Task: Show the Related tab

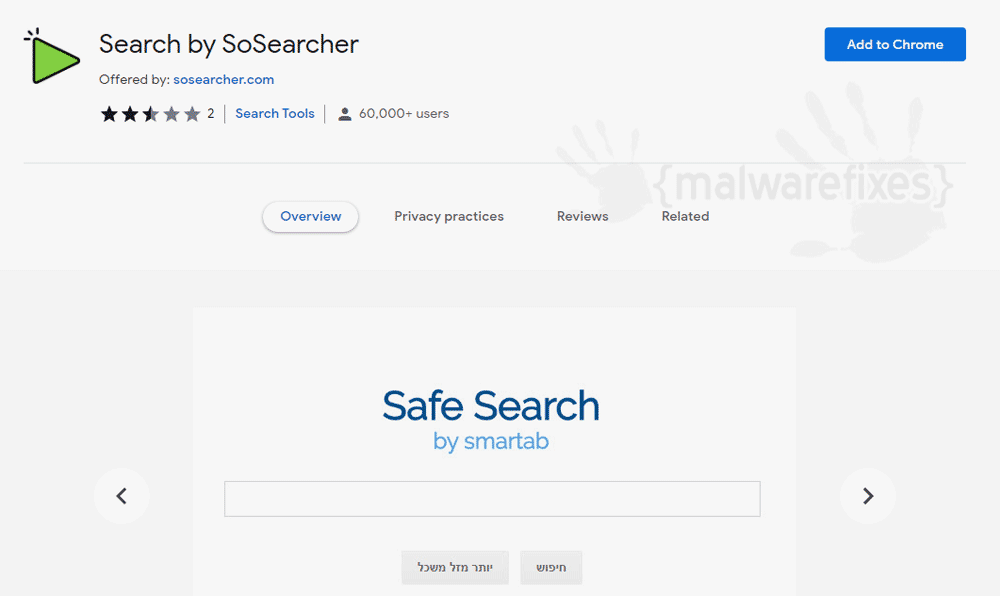Action: (685, 217)
